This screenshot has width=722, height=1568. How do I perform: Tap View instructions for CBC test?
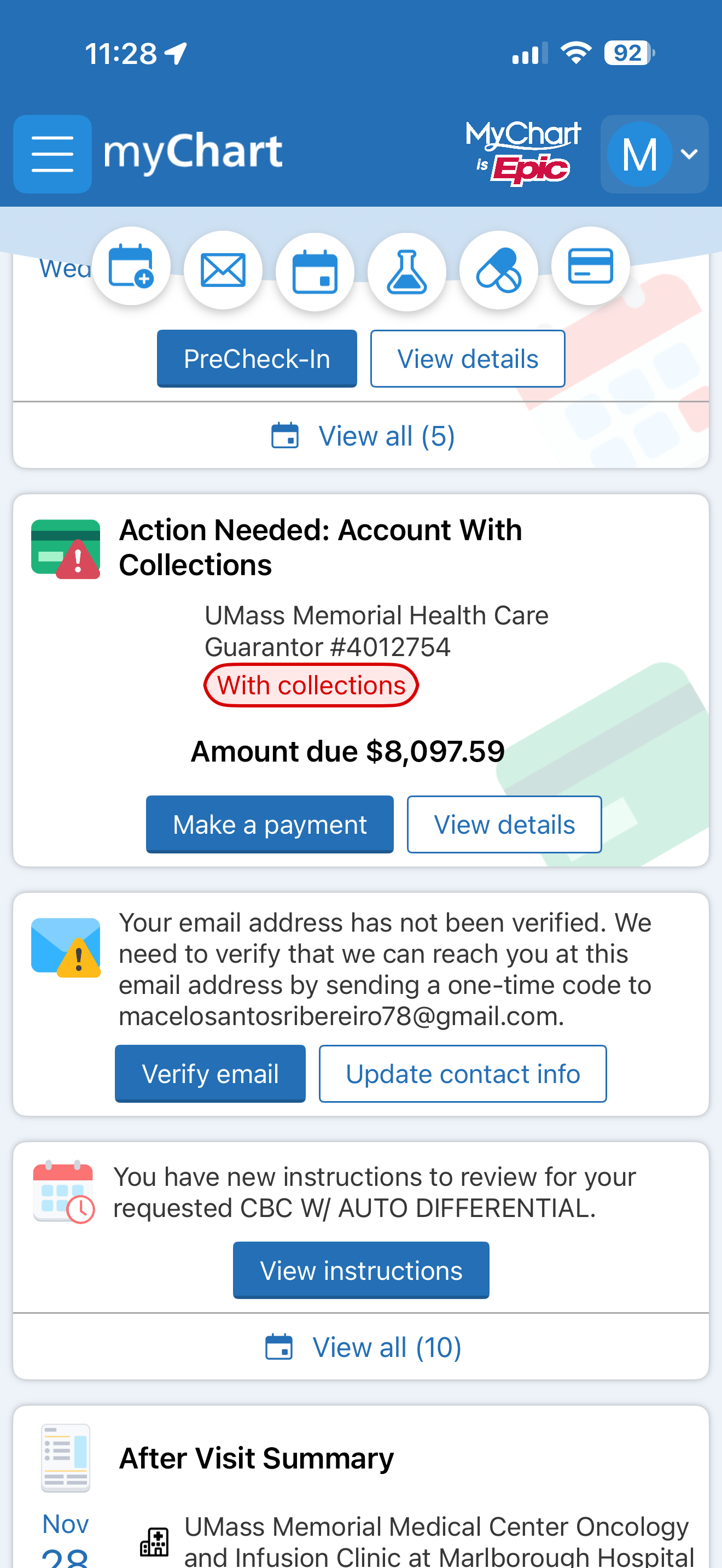[x=361, y=1269]
